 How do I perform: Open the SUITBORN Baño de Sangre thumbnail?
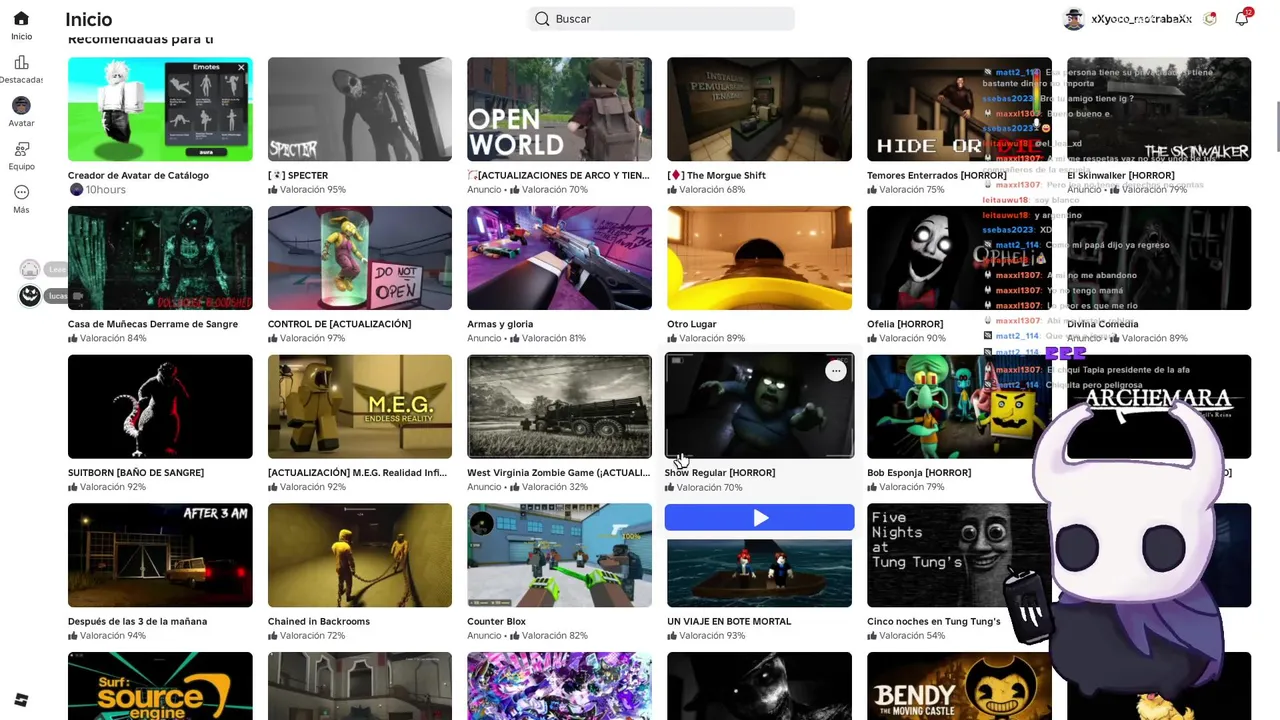point(160,407)
